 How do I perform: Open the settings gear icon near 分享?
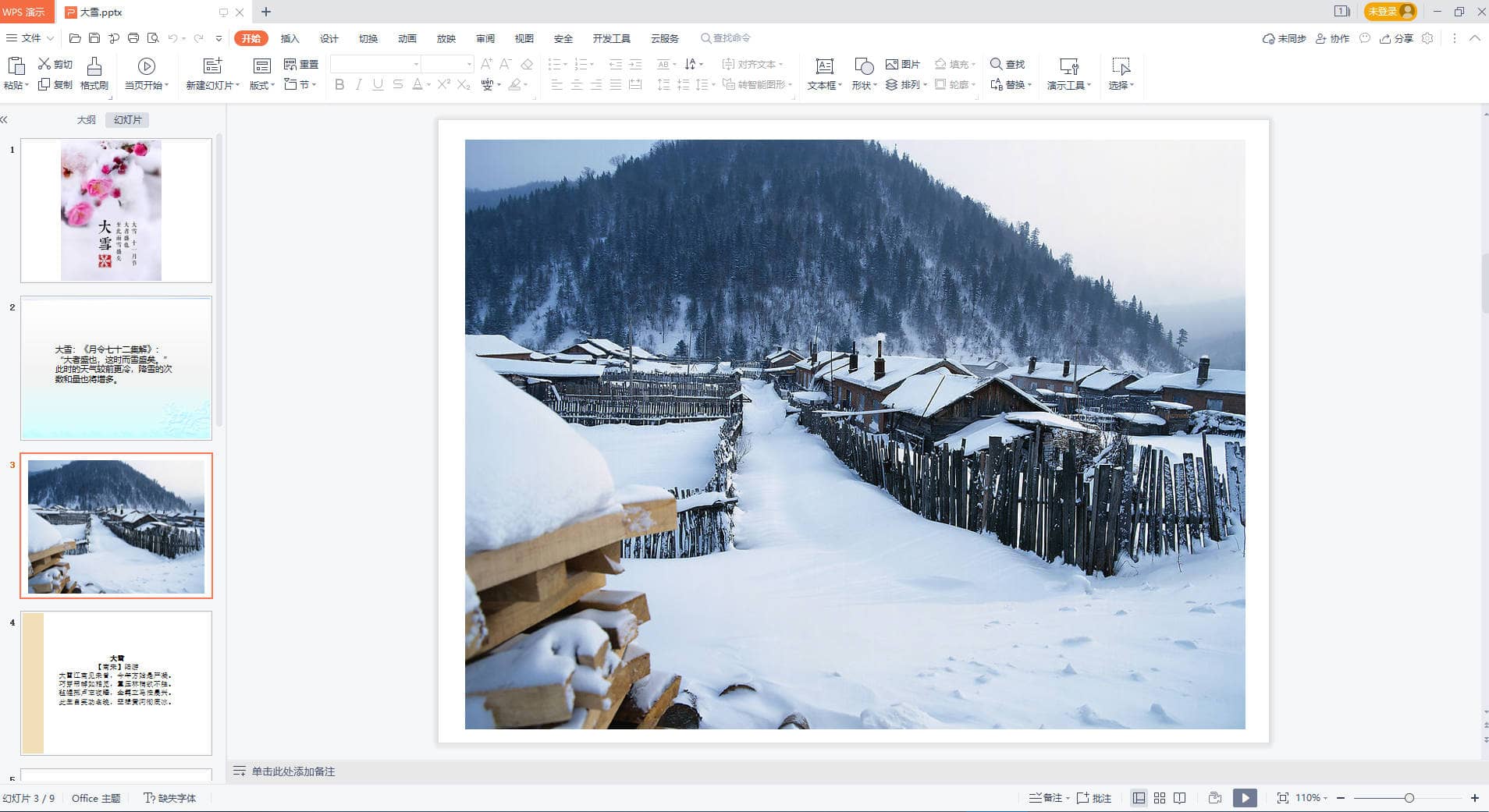[1427, 38]
